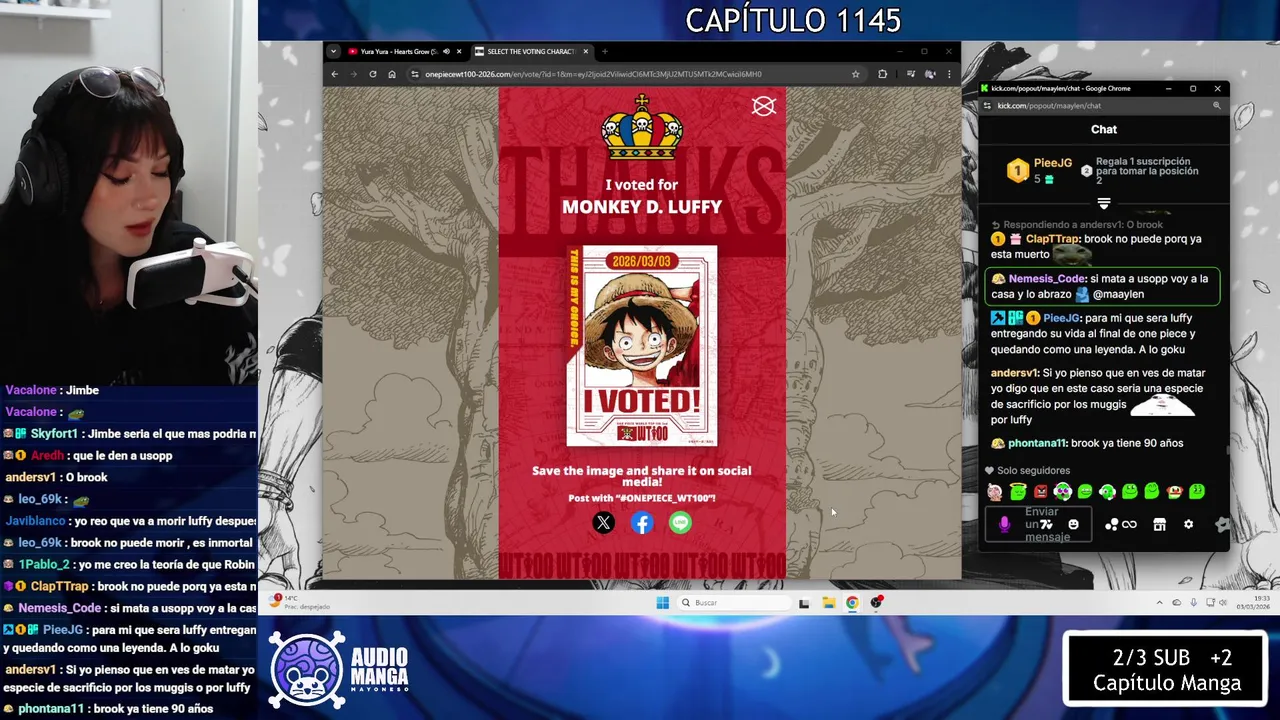Open the Chrome three-dot menu
This screenshot has width=1280, height=720.
coord(949,74)
